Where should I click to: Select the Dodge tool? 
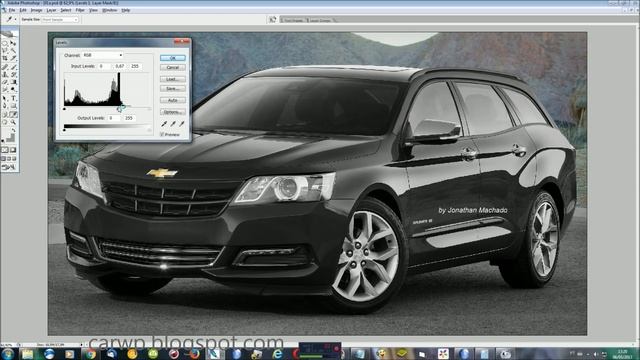[x=13, y=89]
